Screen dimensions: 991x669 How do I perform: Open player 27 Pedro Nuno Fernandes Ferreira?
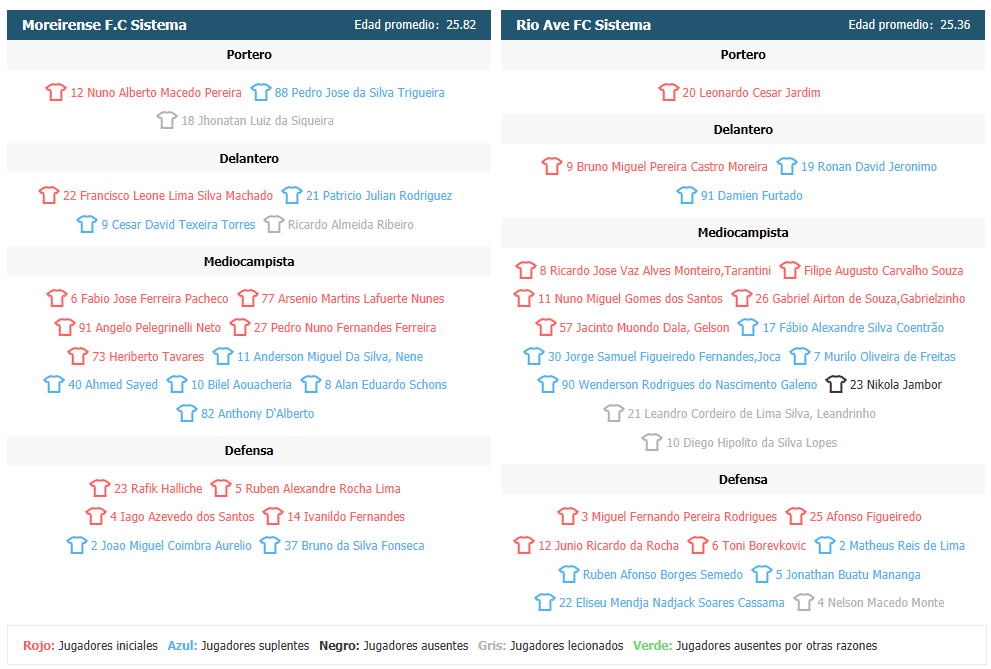point(345,327)
